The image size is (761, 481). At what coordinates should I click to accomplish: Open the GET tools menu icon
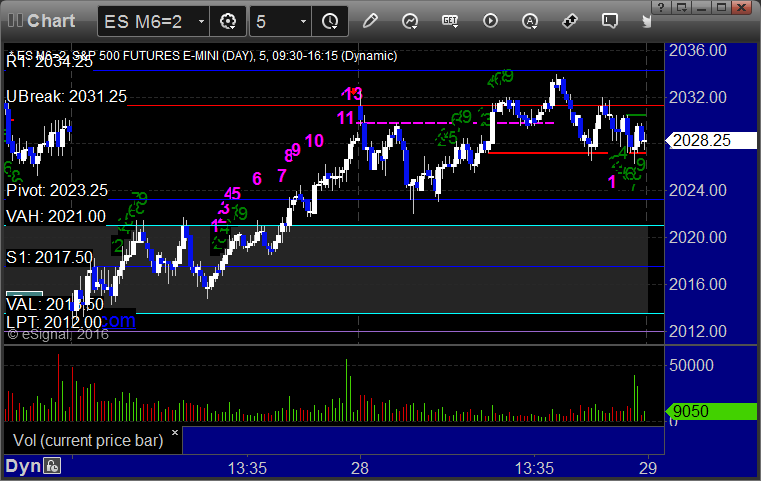450,21
